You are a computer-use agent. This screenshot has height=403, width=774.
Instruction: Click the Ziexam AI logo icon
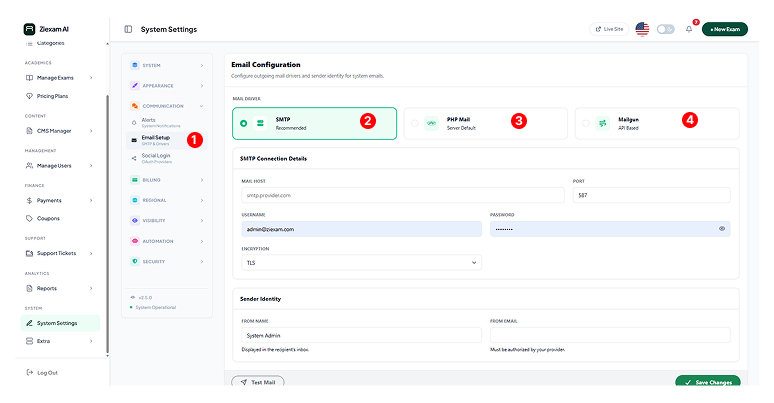(28, 29)
